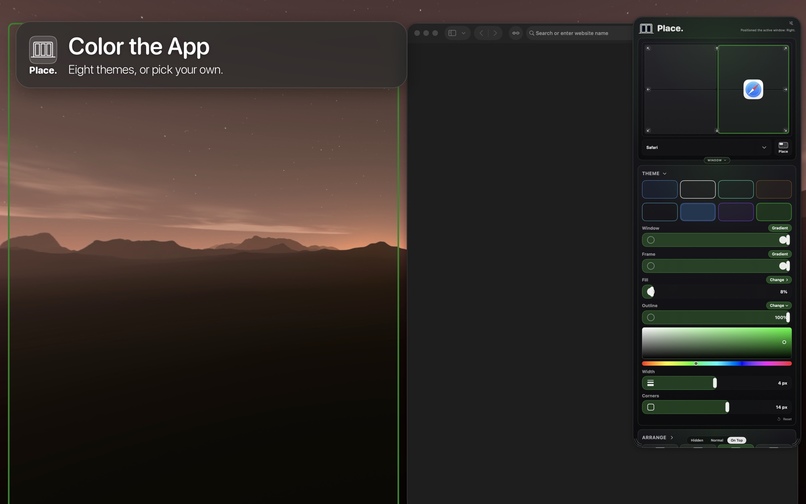Choose the gray outlined theme swatch
Viewport: 806px width, 504px height.
tap(698, 189)
